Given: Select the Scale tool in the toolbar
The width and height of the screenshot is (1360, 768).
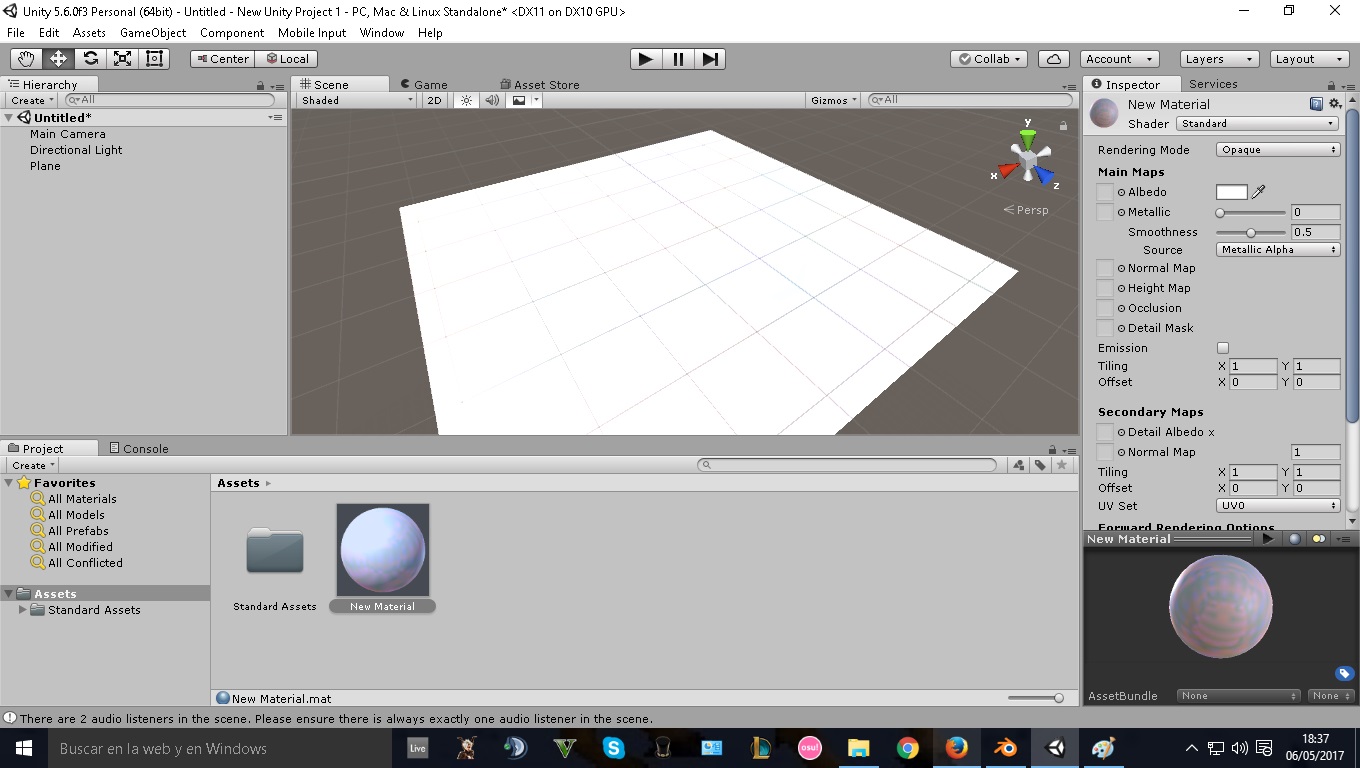Looking at the screenshot, I should point(122,59).
